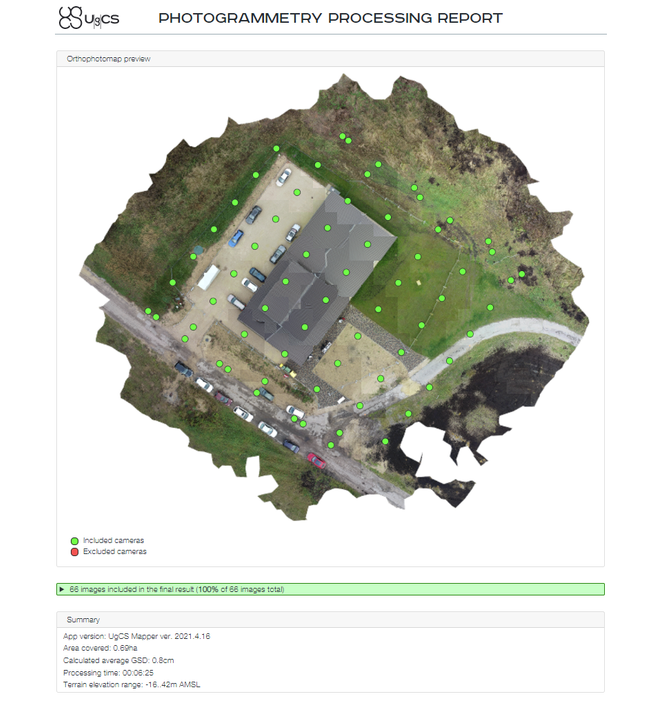655x701 pixels.
Task: Click the UgCS drone logo
Action: click(87, 17)
